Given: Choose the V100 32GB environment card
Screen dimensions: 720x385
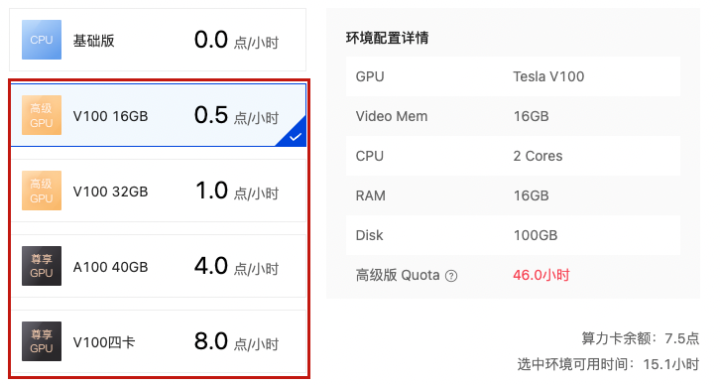Looking at the screenshot, I should 158,191.
